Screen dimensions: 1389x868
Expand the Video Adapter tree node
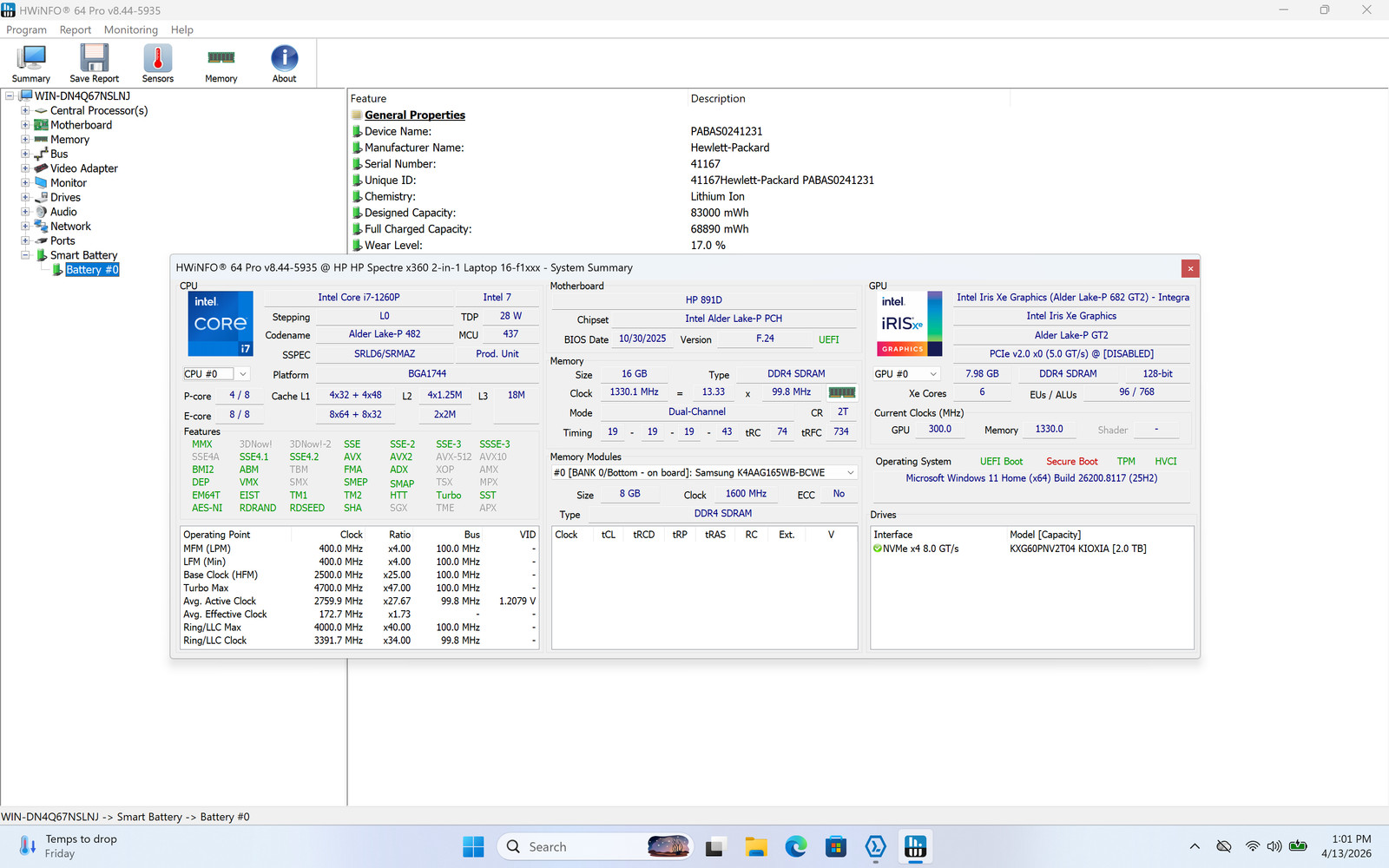25,168
